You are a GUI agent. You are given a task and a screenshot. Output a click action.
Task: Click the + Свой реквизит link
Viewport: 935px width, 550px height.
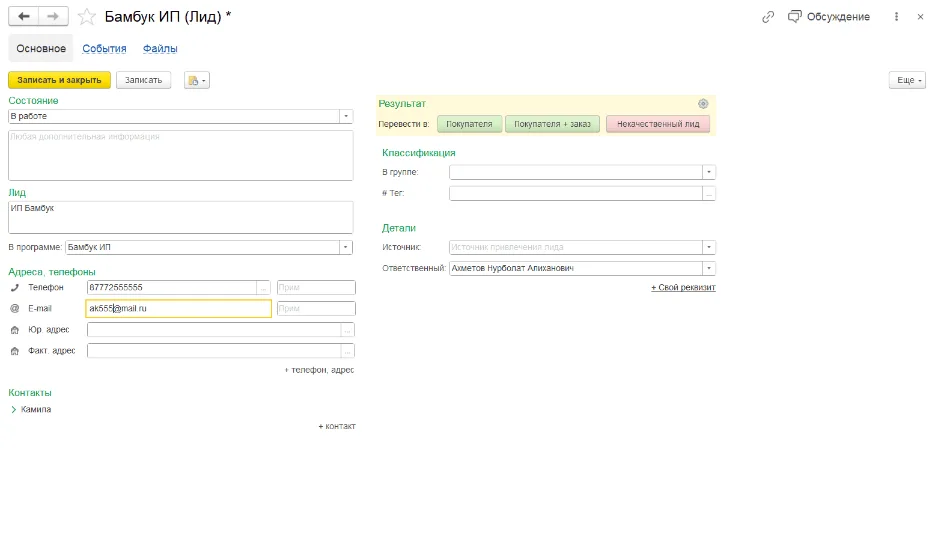(683, 288)
